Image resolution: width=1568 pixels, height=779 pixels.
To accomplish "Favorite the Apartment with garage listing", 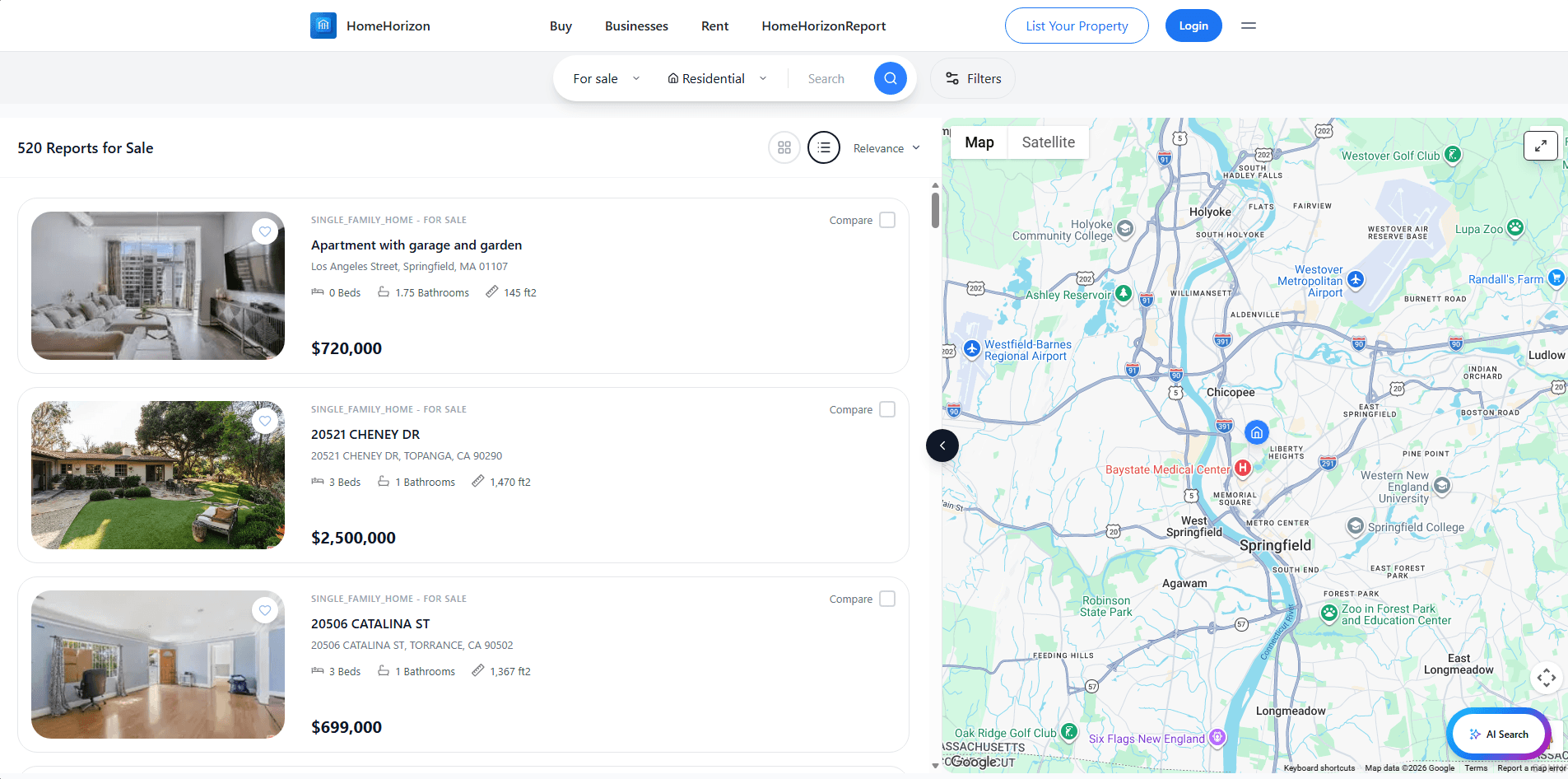I will tap(265, 232).
